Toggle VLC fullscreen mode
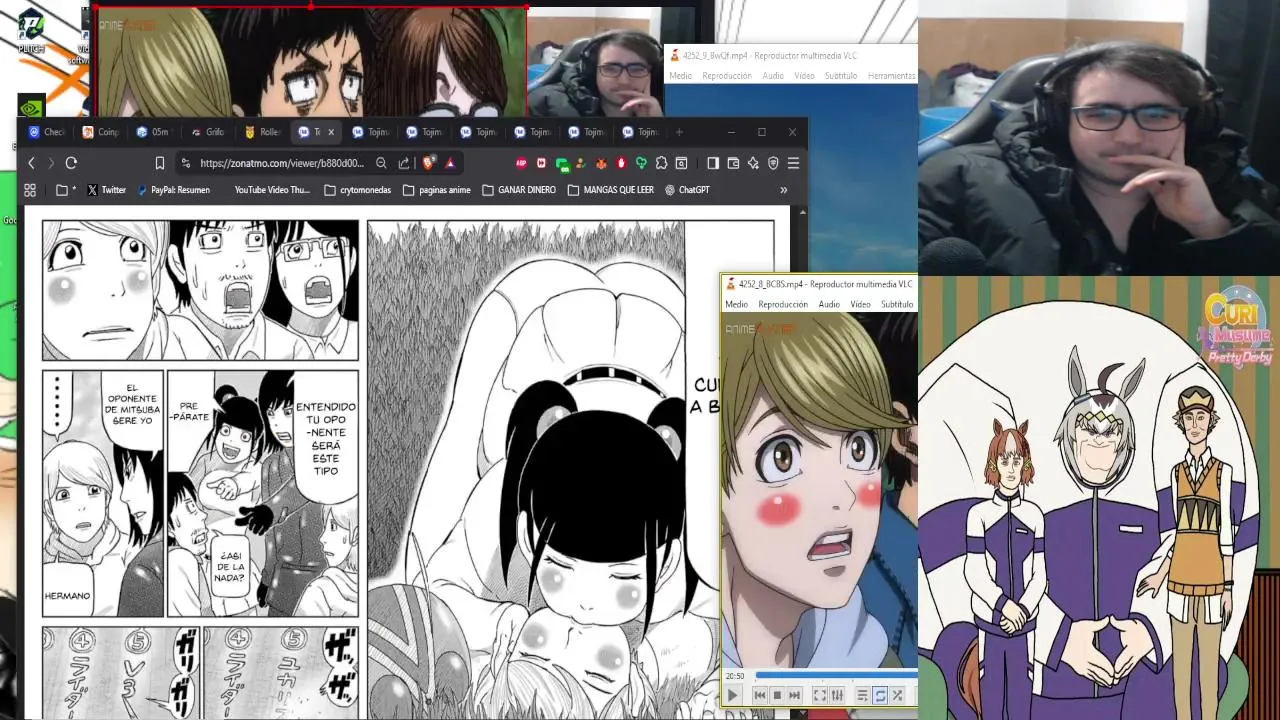 coord(819,695)
